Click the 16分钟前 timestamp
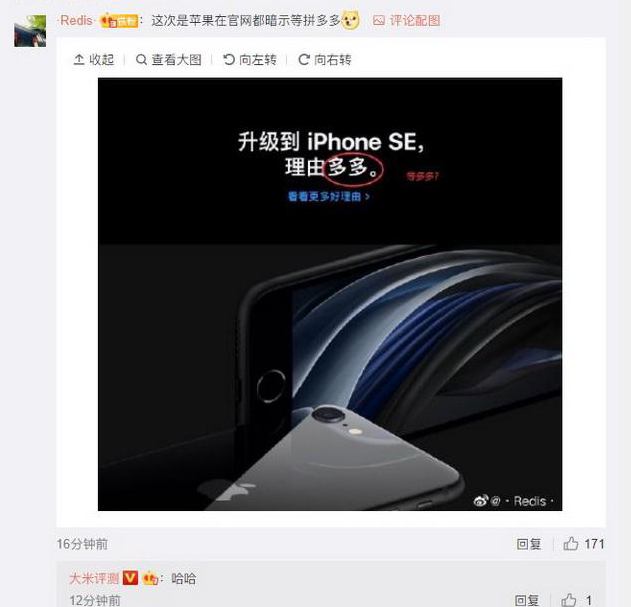This screenshot has width=631, height=607. click(x=82, y=544)
